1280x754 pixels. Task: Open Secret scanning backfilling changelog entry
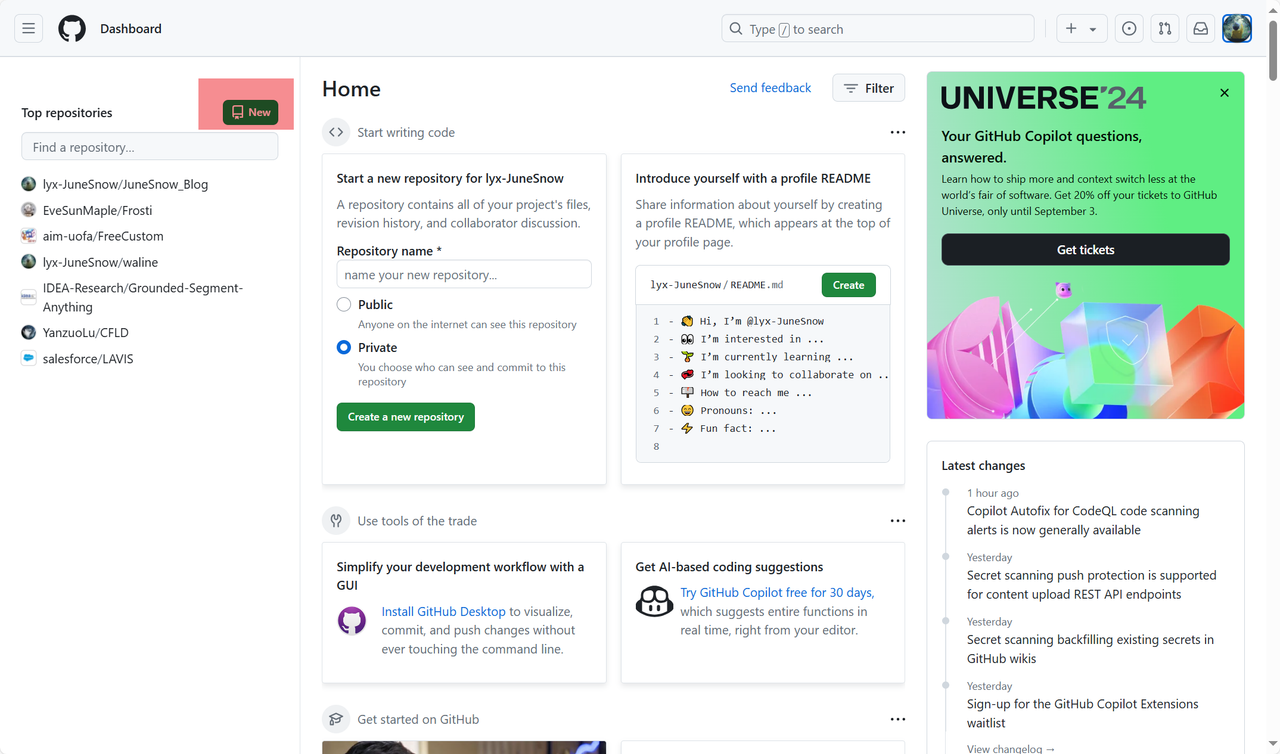click(1090, 649)
